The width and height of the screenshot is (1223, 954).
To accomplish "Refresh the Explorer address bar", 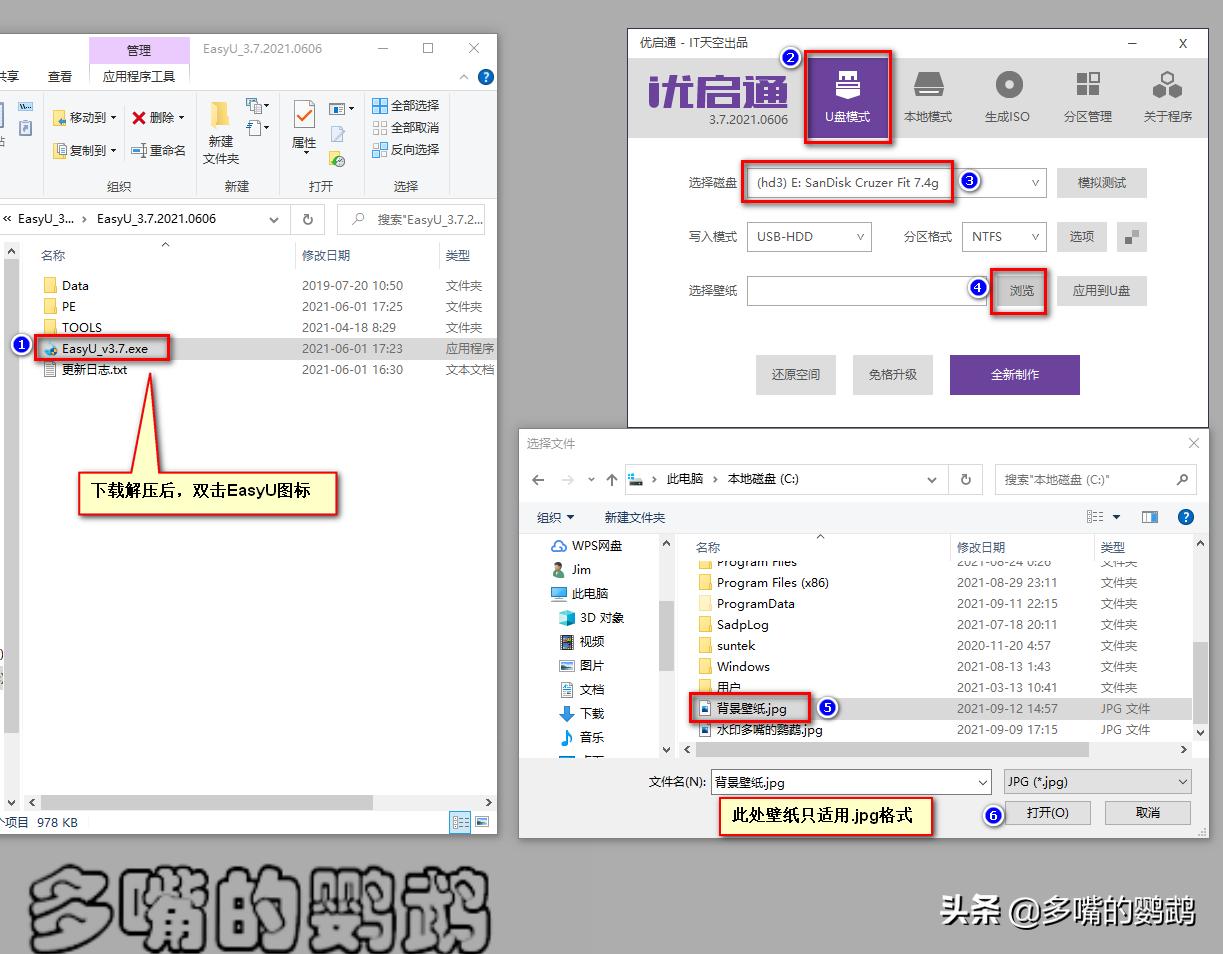I will (x=307, y=219).
